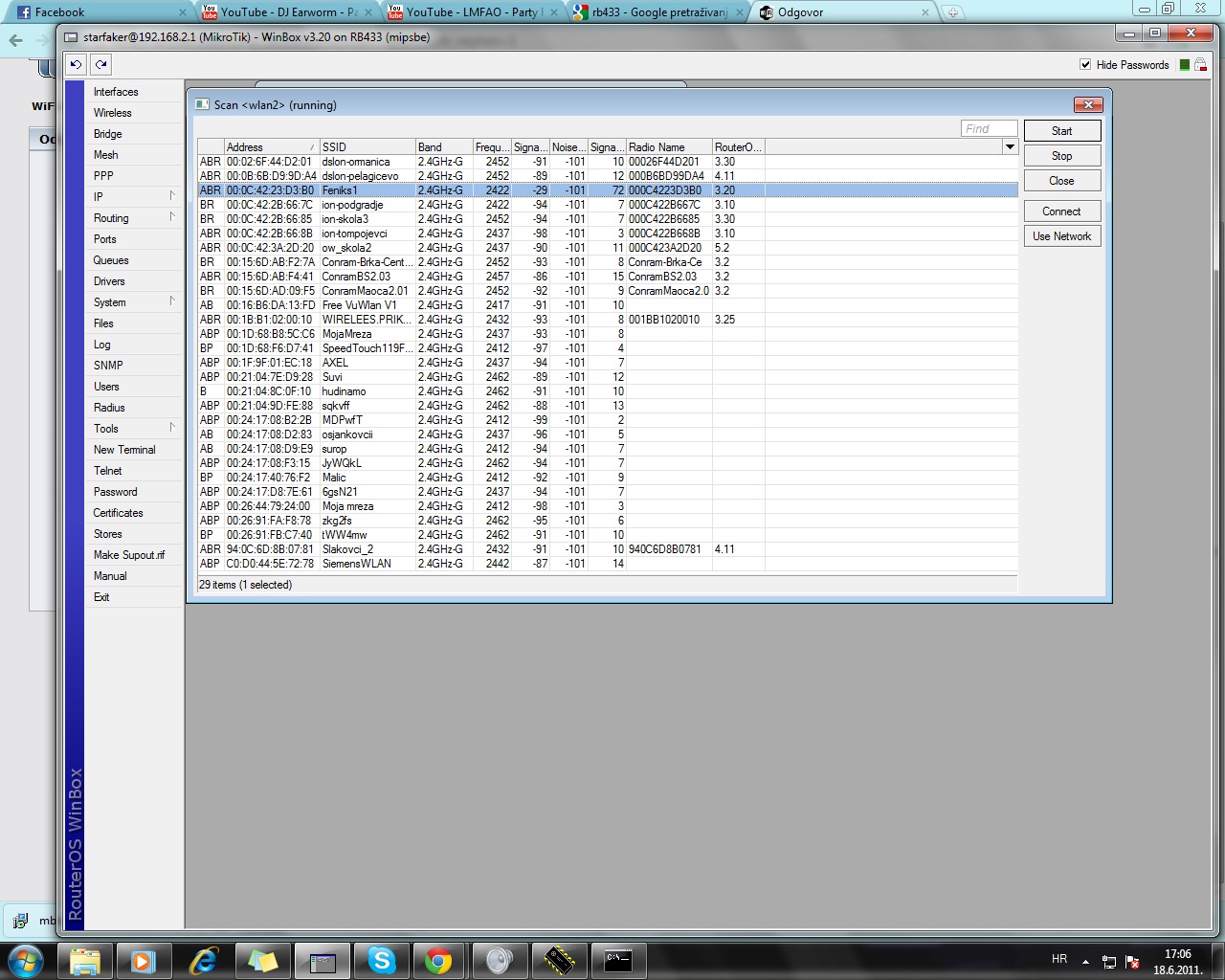
Task: Sort by the Radio Name column header
Action: 669,147
